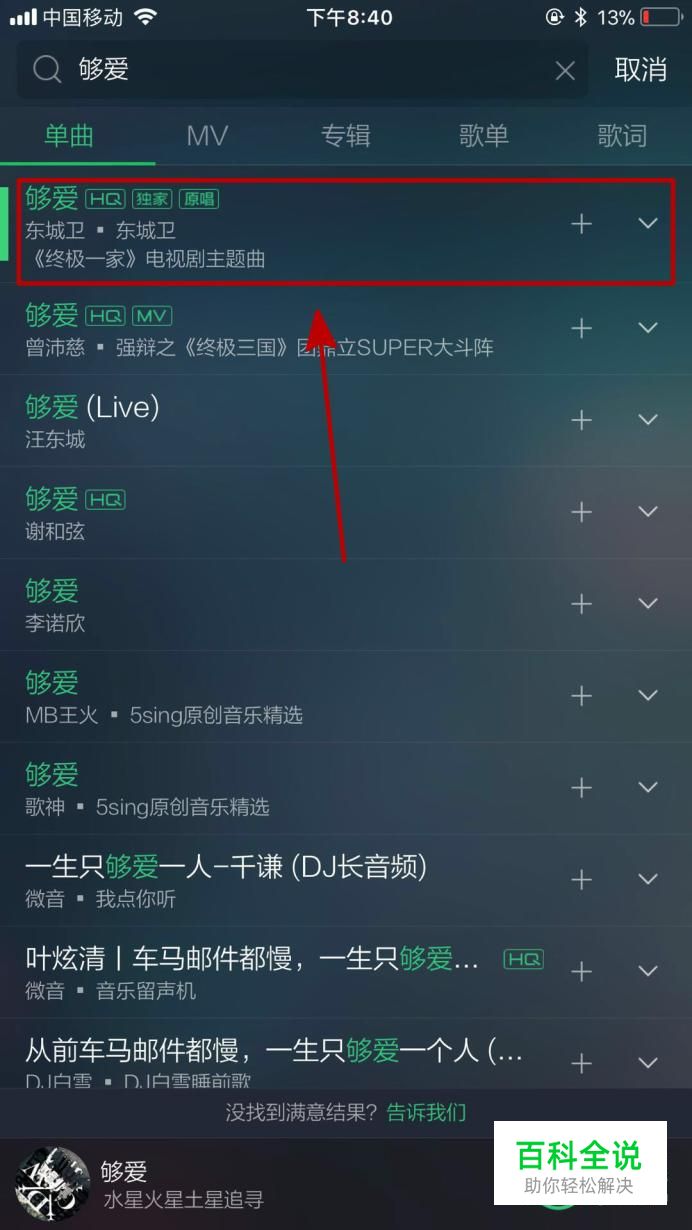Add MB王火 够爱 with the plus icon
The image size is (692, 1230).
[581, 696]
